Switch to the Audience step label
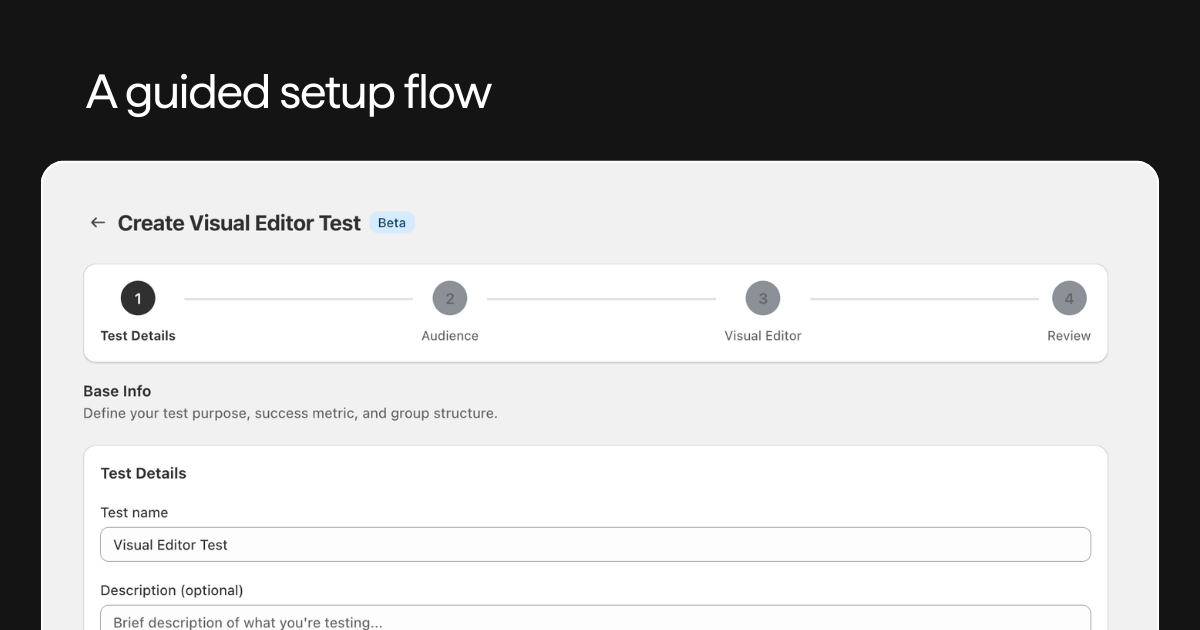 pyautogui.click(x=450, y=336)
